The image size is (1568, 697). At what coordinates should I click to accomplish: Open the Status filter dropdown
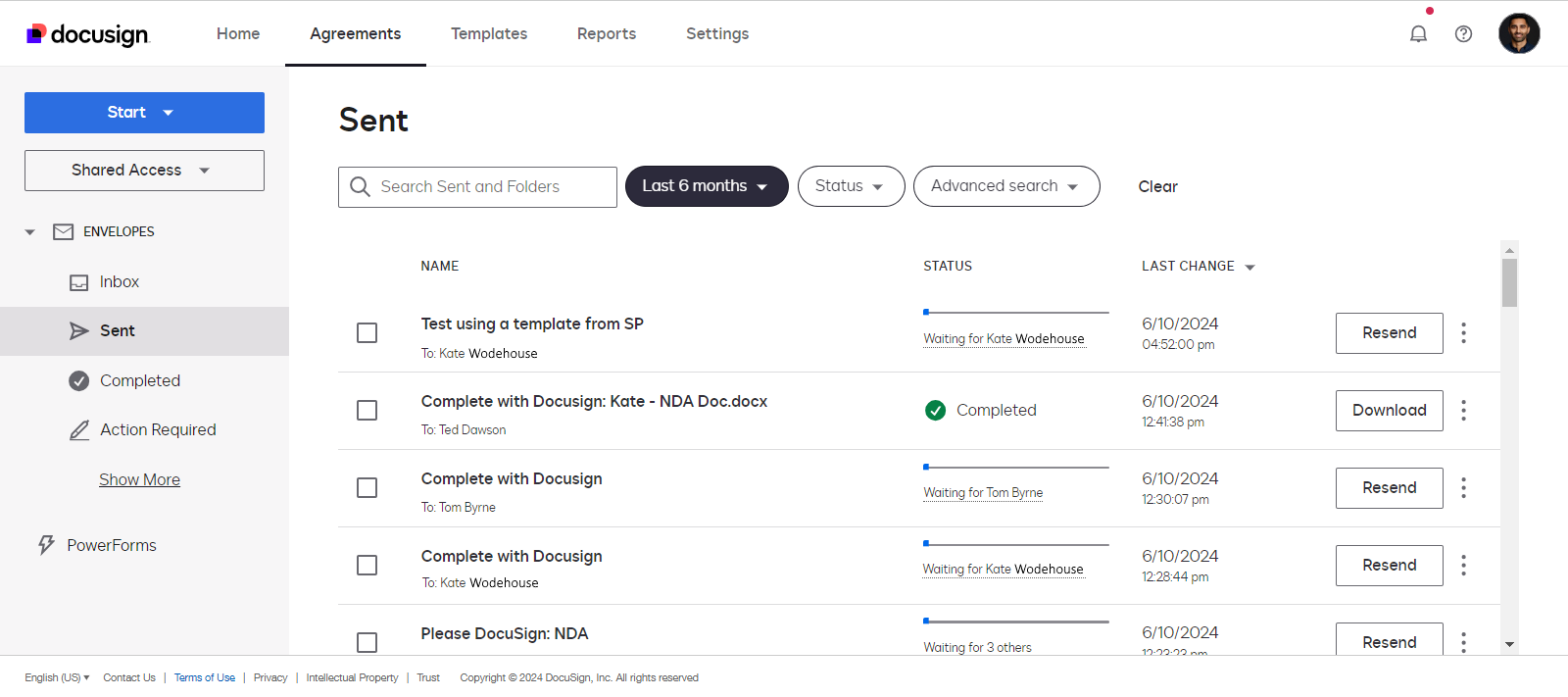tap(850, 186)
